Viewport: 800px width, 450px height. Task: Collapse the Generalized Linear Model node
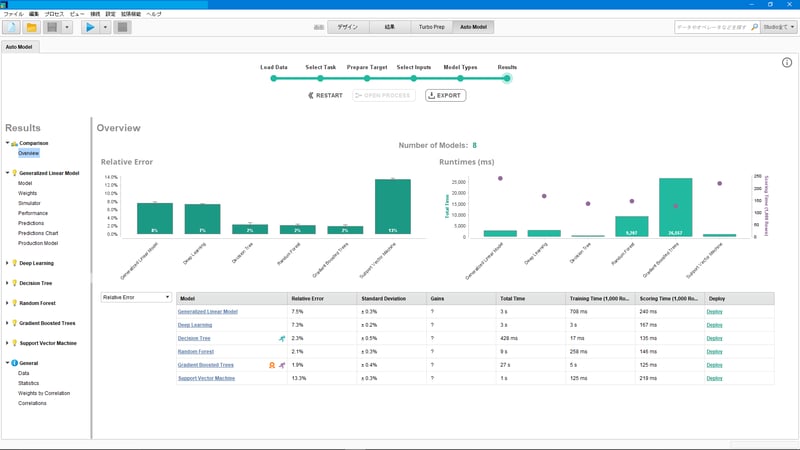7,173
